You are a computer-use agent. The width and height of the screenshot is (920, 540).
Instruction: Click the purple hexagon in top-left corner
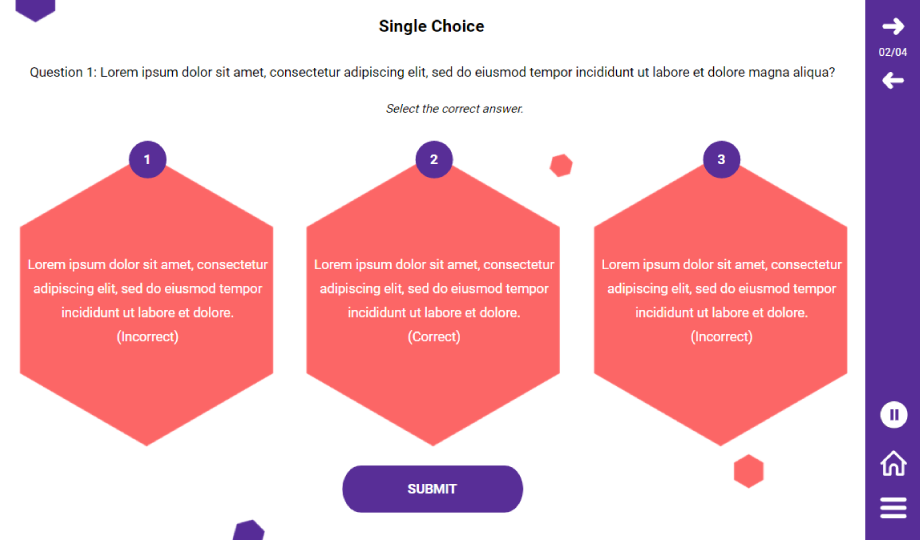click(36, 8)
